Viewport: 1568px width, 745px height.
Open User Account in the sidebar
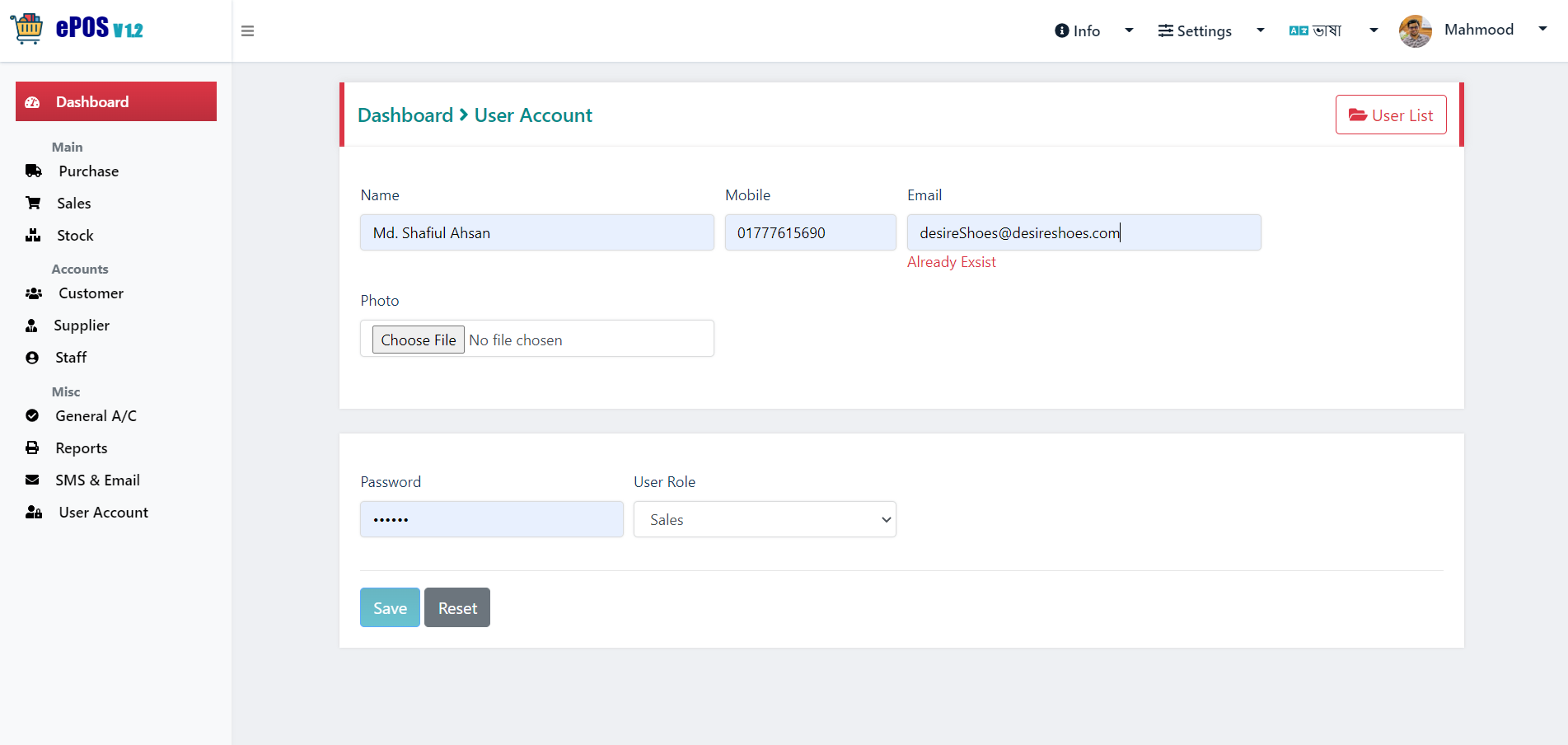pos(87,513)
